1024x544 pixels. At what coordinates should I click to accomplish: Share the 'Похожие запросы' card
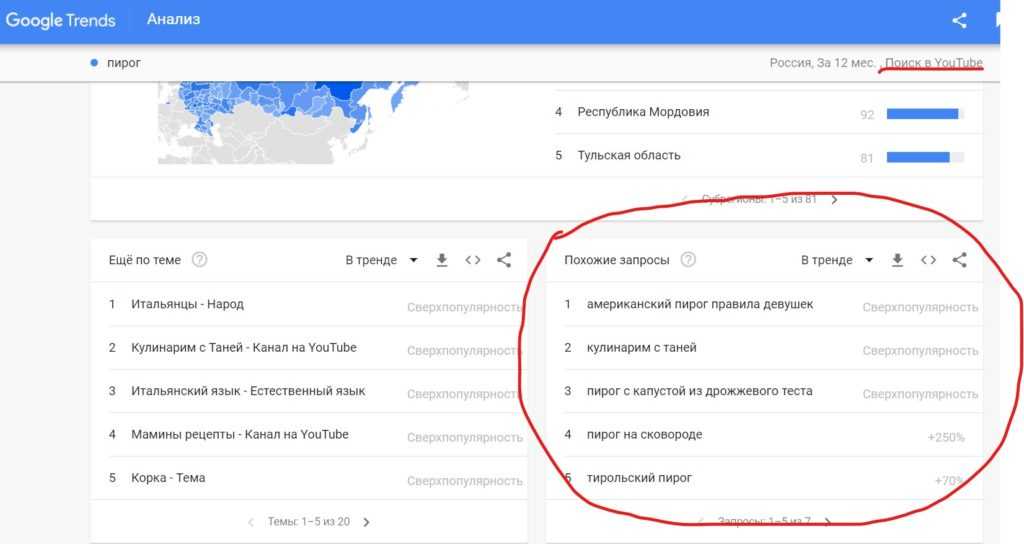point(959,260)
